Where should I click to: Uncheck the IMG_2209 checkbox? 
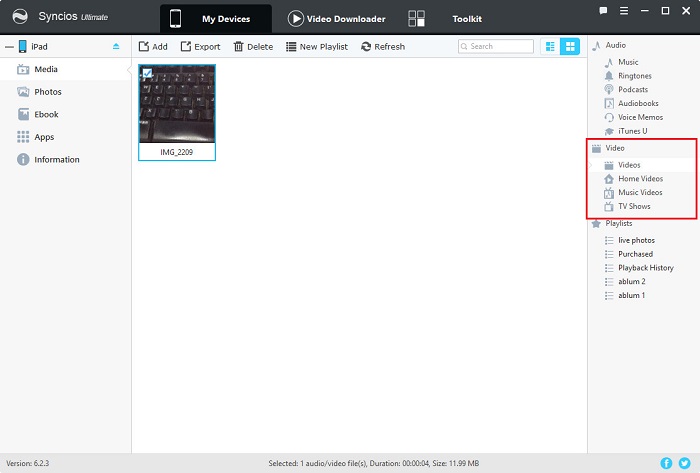coord(147,73)
